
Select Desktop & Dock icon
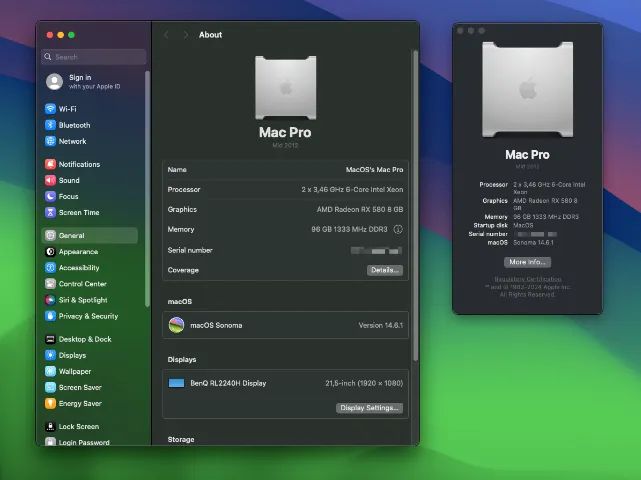click(50, 339)
